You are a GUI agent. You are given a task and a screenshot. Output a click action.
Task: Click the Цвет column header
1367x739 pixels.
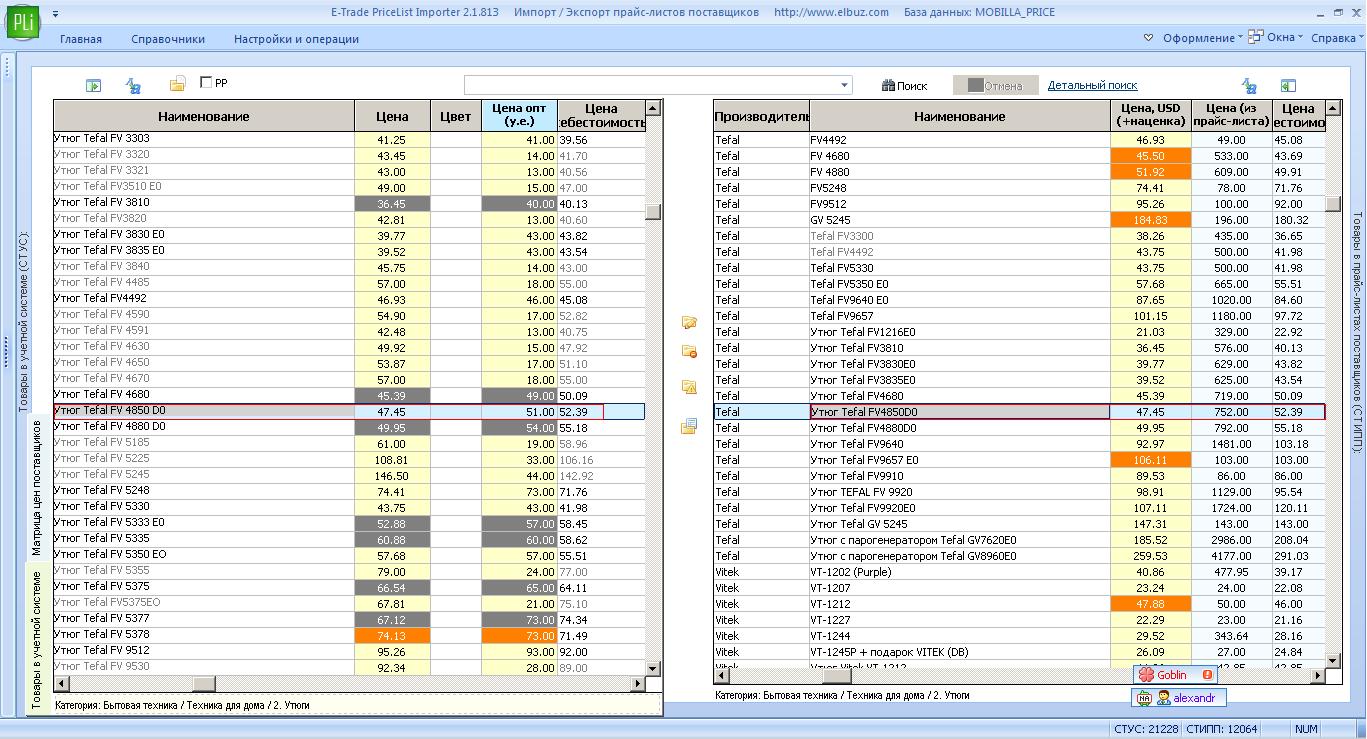[455, 116]
